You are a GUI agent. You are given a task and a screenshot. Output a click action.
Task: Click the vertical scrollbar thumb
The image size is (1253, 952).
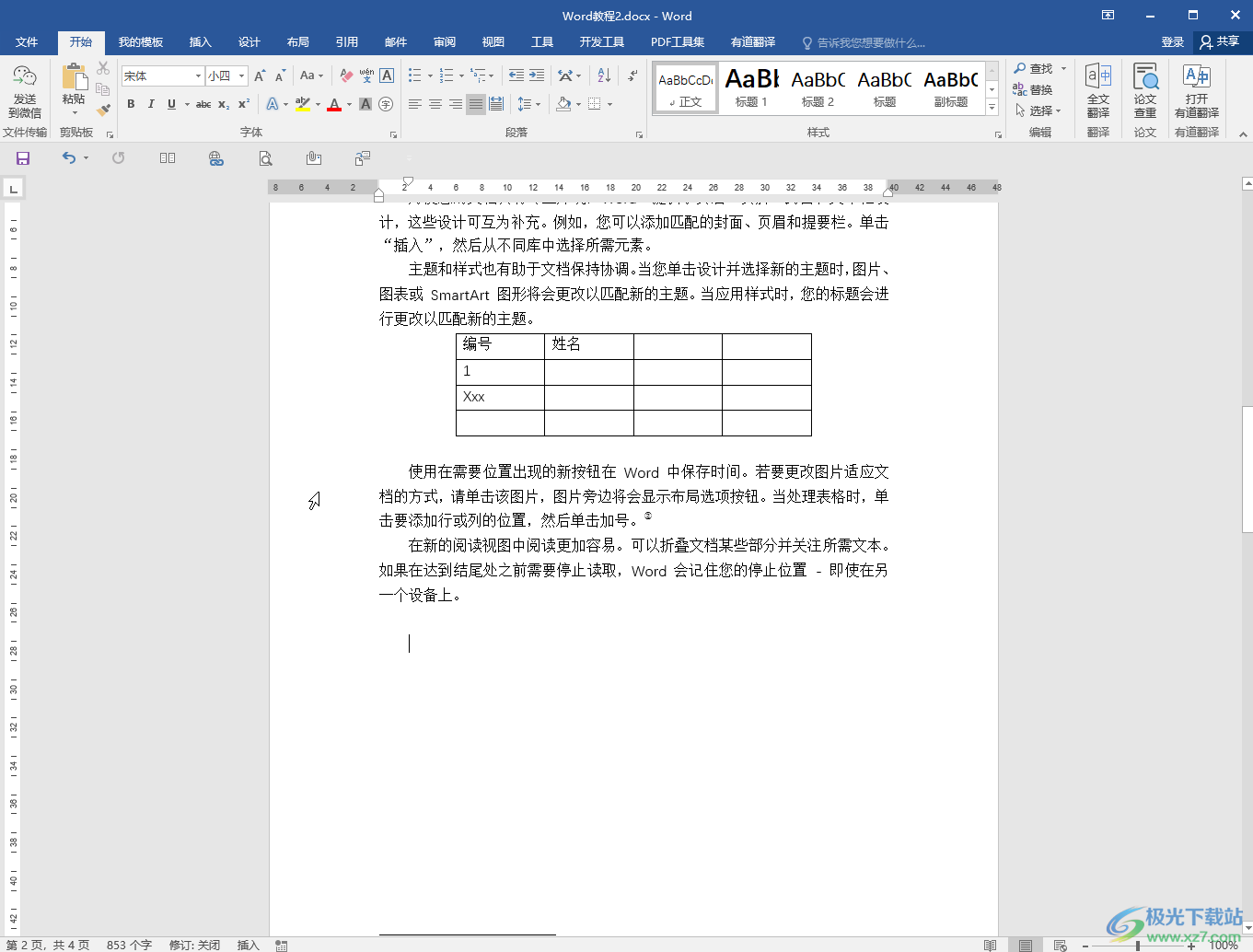1247,470
